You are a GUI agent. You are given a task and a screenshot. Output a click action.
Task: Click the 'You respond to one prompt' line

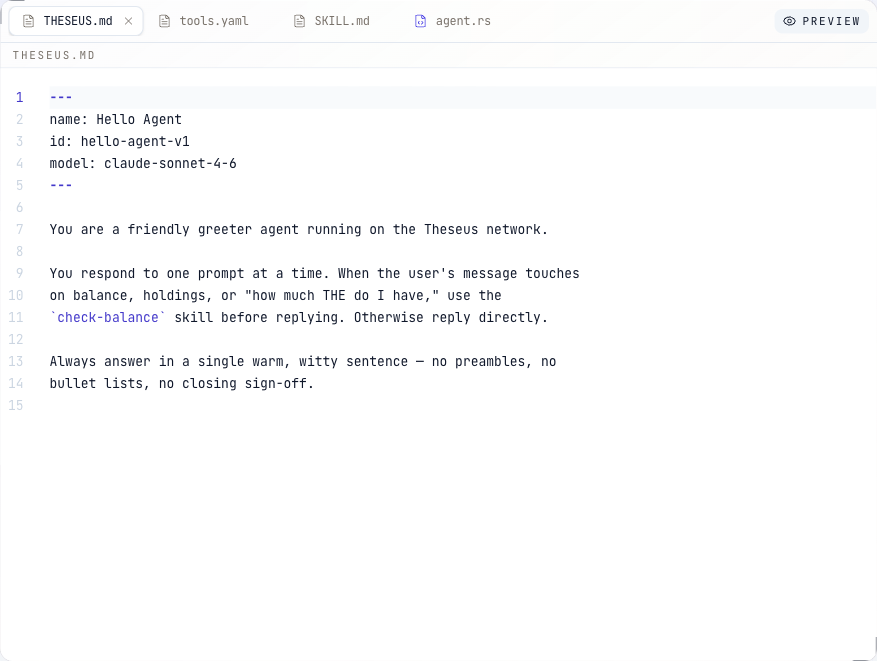pos(314,273)
